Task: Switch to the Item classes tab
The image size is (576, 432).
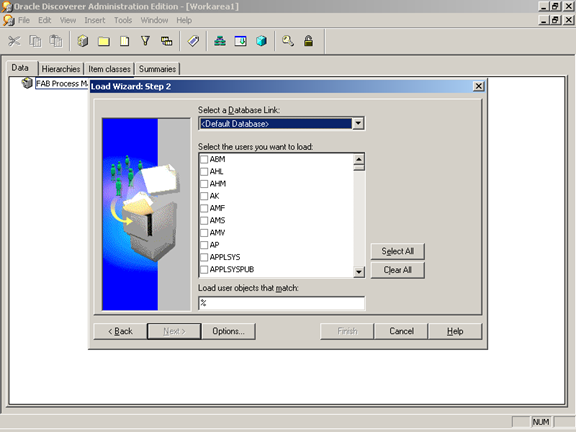Action: (109, 69)
